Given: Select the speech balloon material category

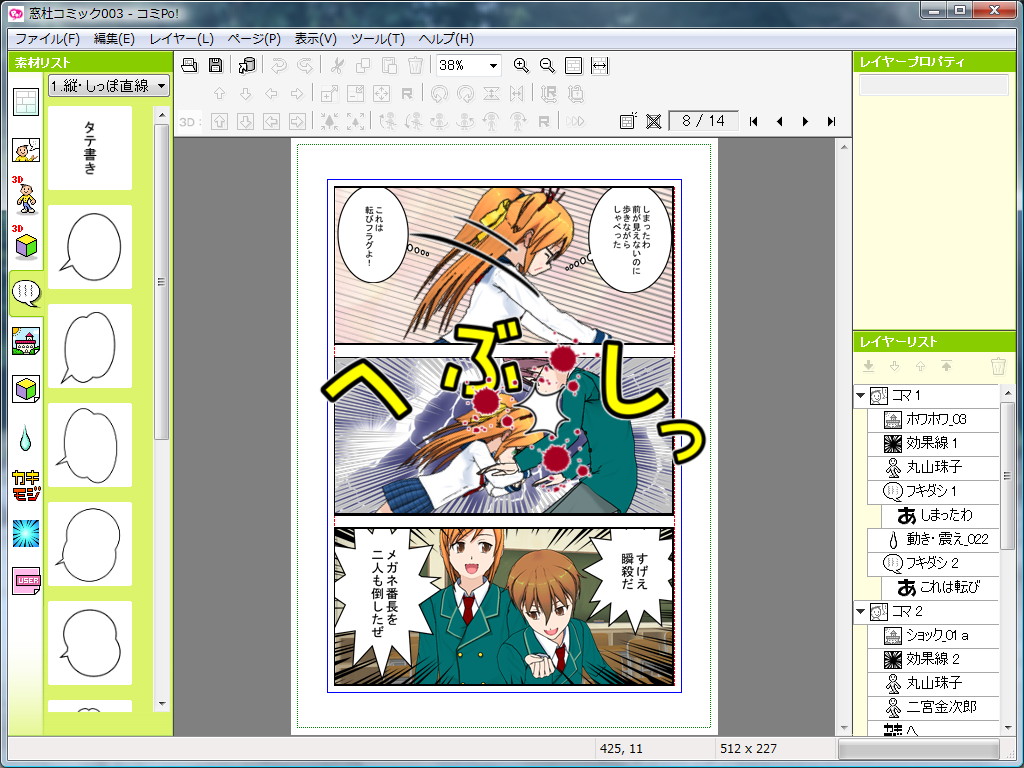Looking at the screenshot, I should click(26, 293).
